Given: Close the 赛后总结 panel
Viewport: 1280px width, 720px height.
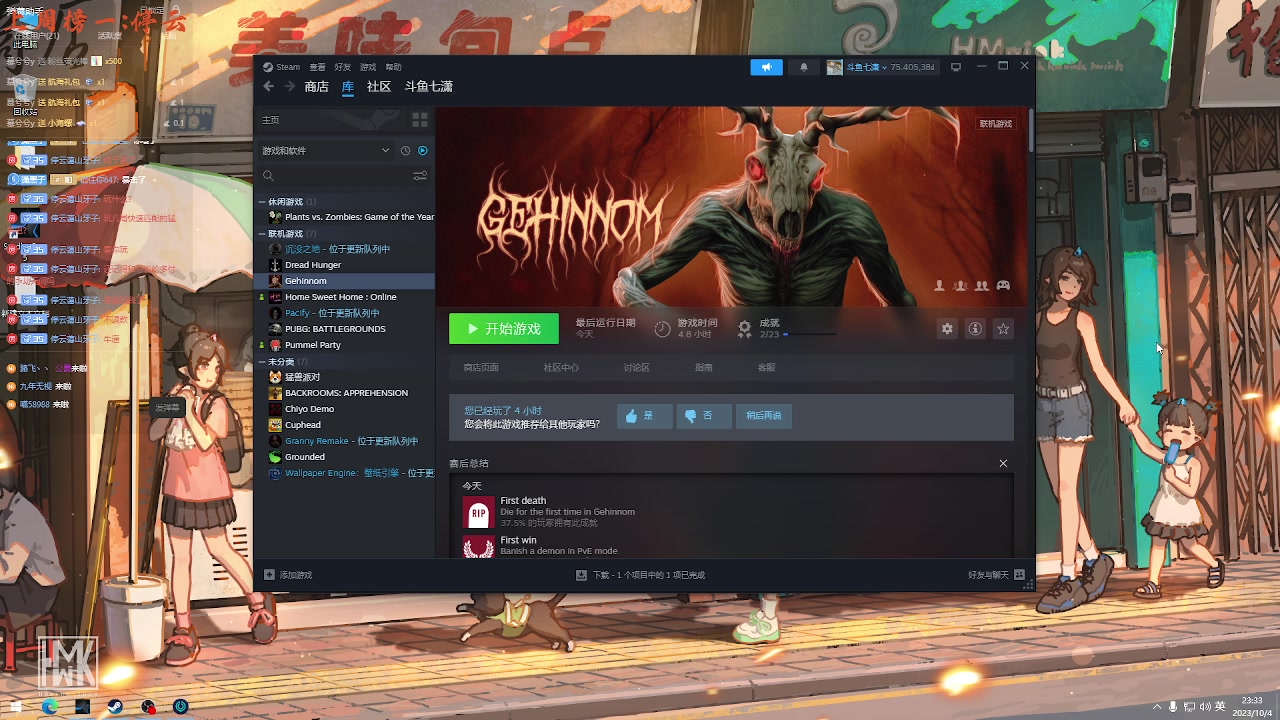Looking at the screenshot, I should (1003, 463).
